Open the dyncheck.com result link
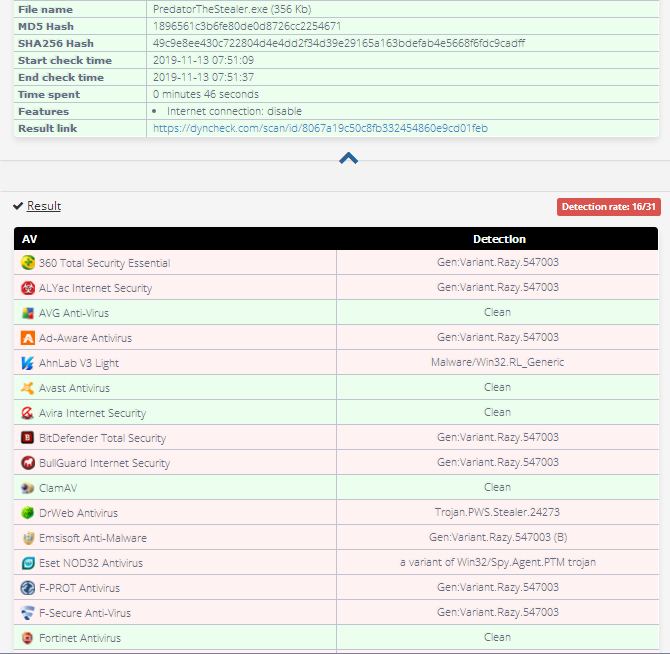The width and height of the screenshot is (670, 654). pyautogui.click(x=320, y=128)
